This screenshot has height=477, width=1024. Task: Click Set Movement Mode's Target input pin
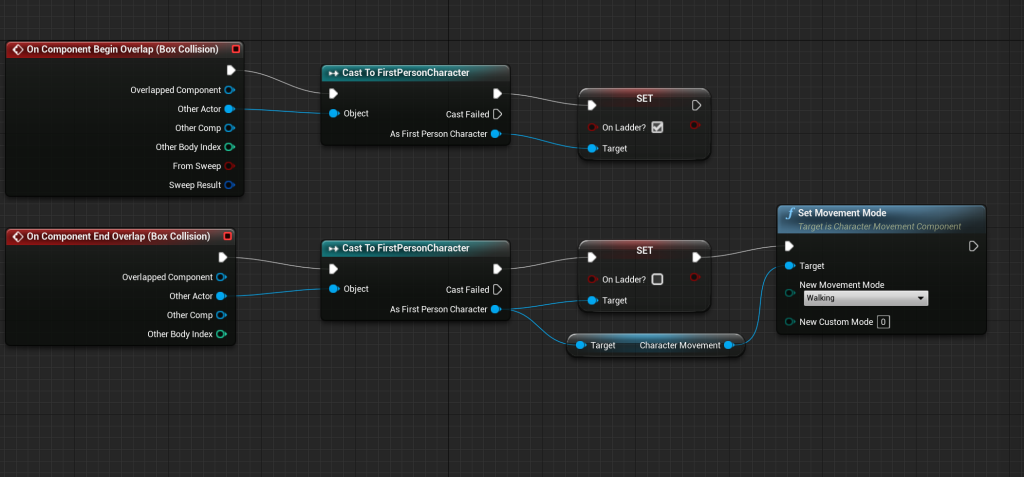pos(791,266)
